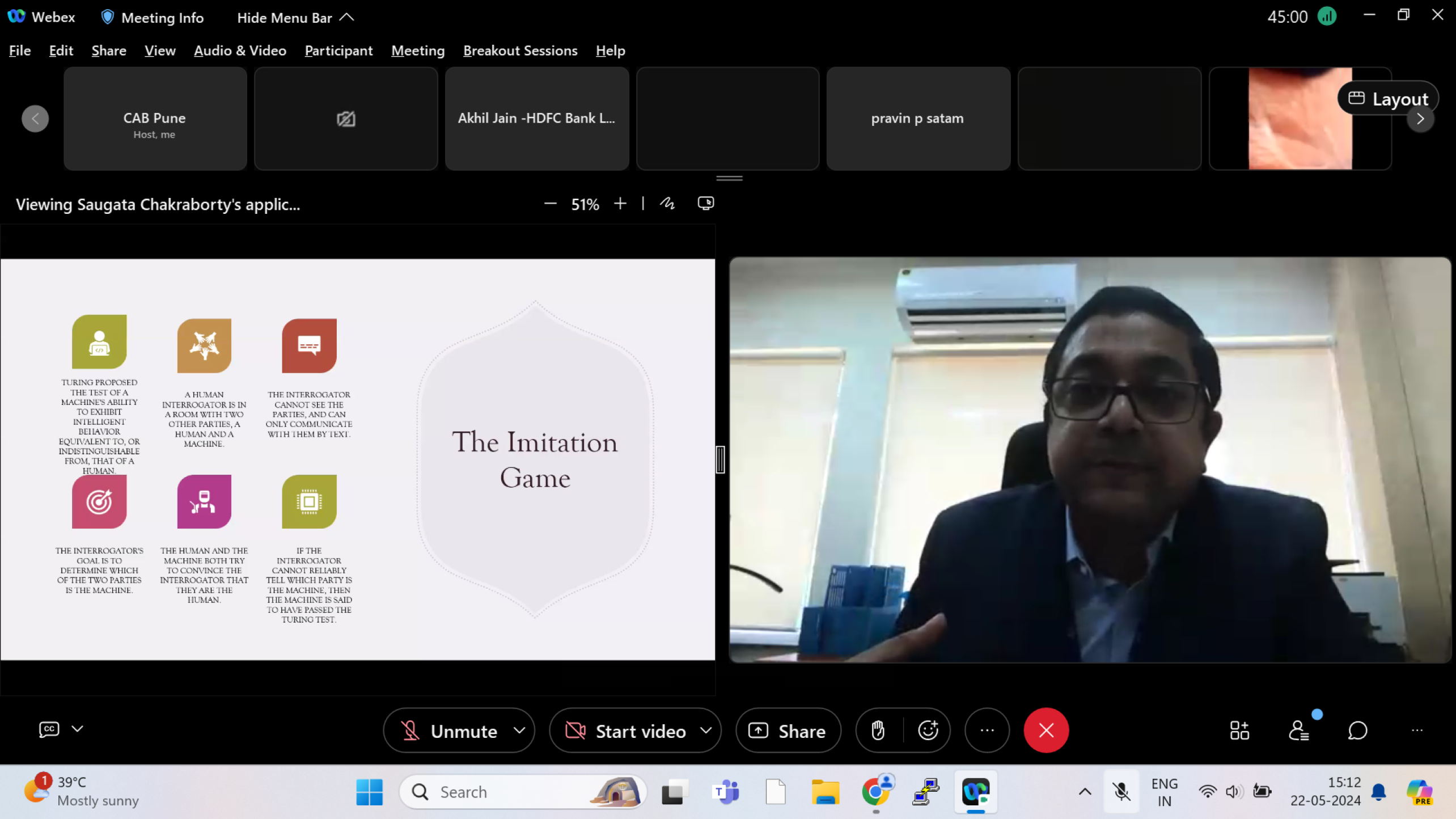This screenshot has width=1456, height=819.
Task: Click the apps icon in bottom bar
Action: [x=1239, y=731]
